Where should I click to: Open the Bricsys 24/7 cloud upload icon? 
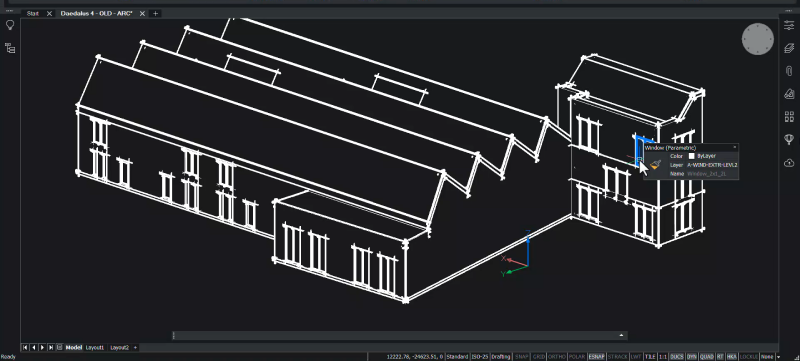pyautogui.click(x=789, y=163)
